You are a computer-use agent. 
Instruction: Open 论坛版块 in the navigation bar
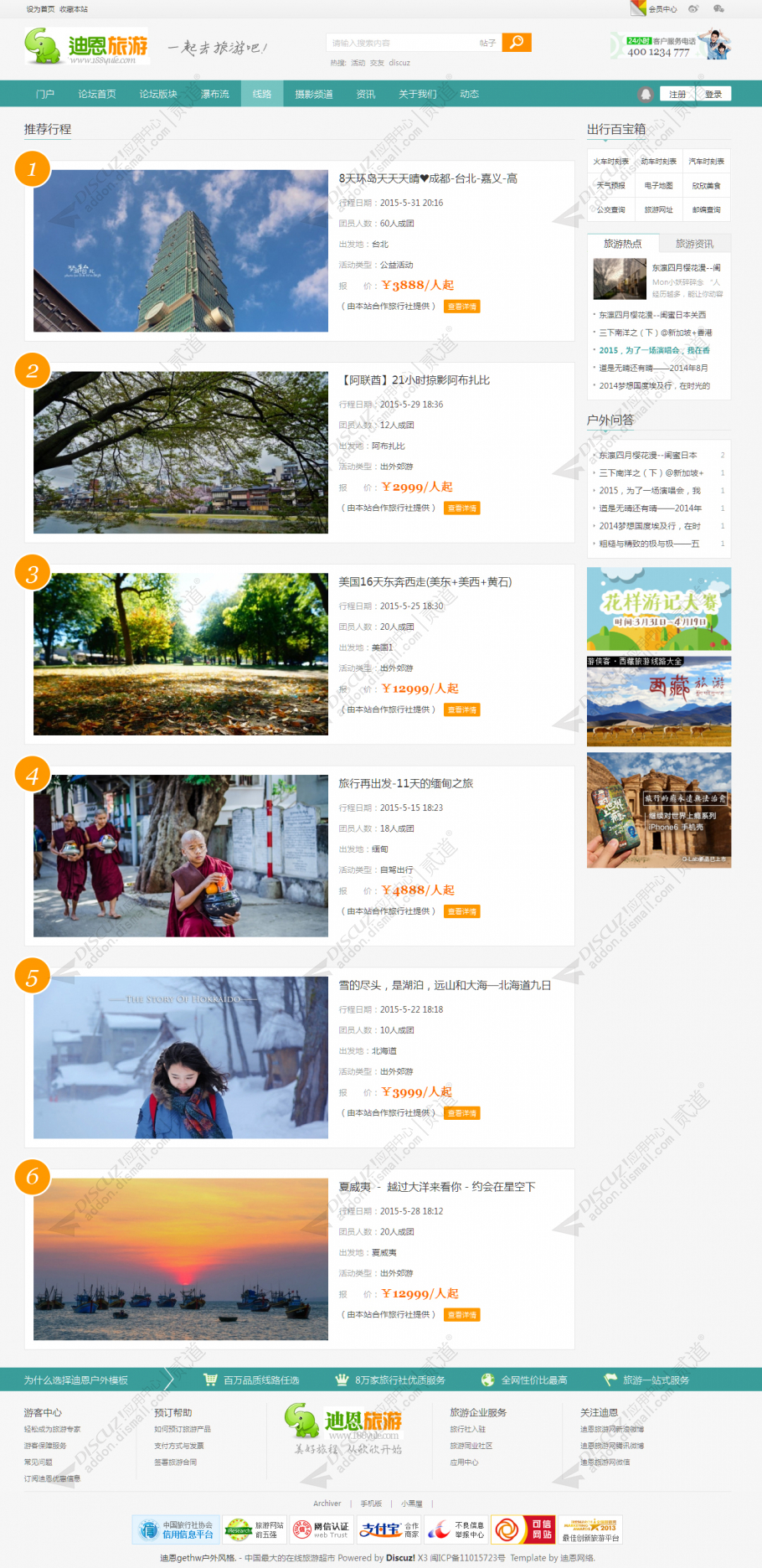[x=158, y=94]
